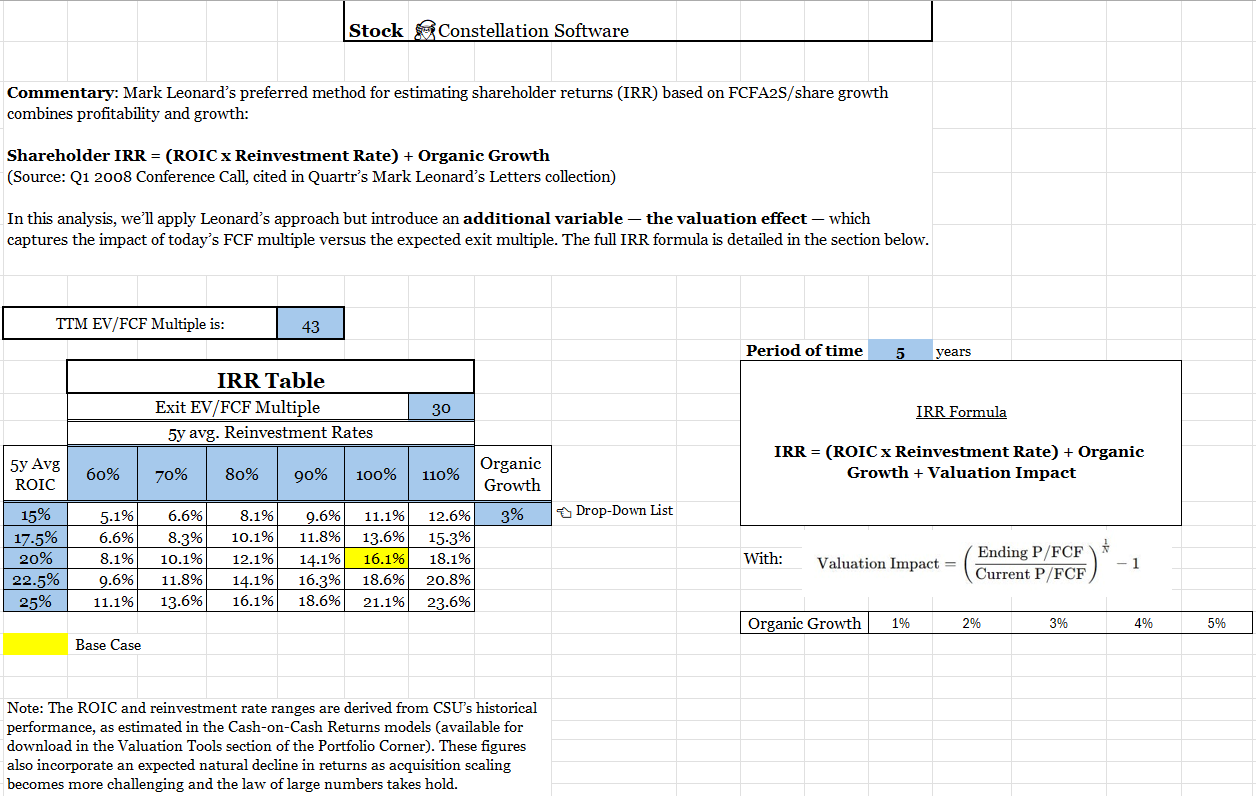The height and width of the screenshot is (796, 1256).
Task: Click 3% in the bottom Organic Growth list
Action: (x=1058, y=623)
